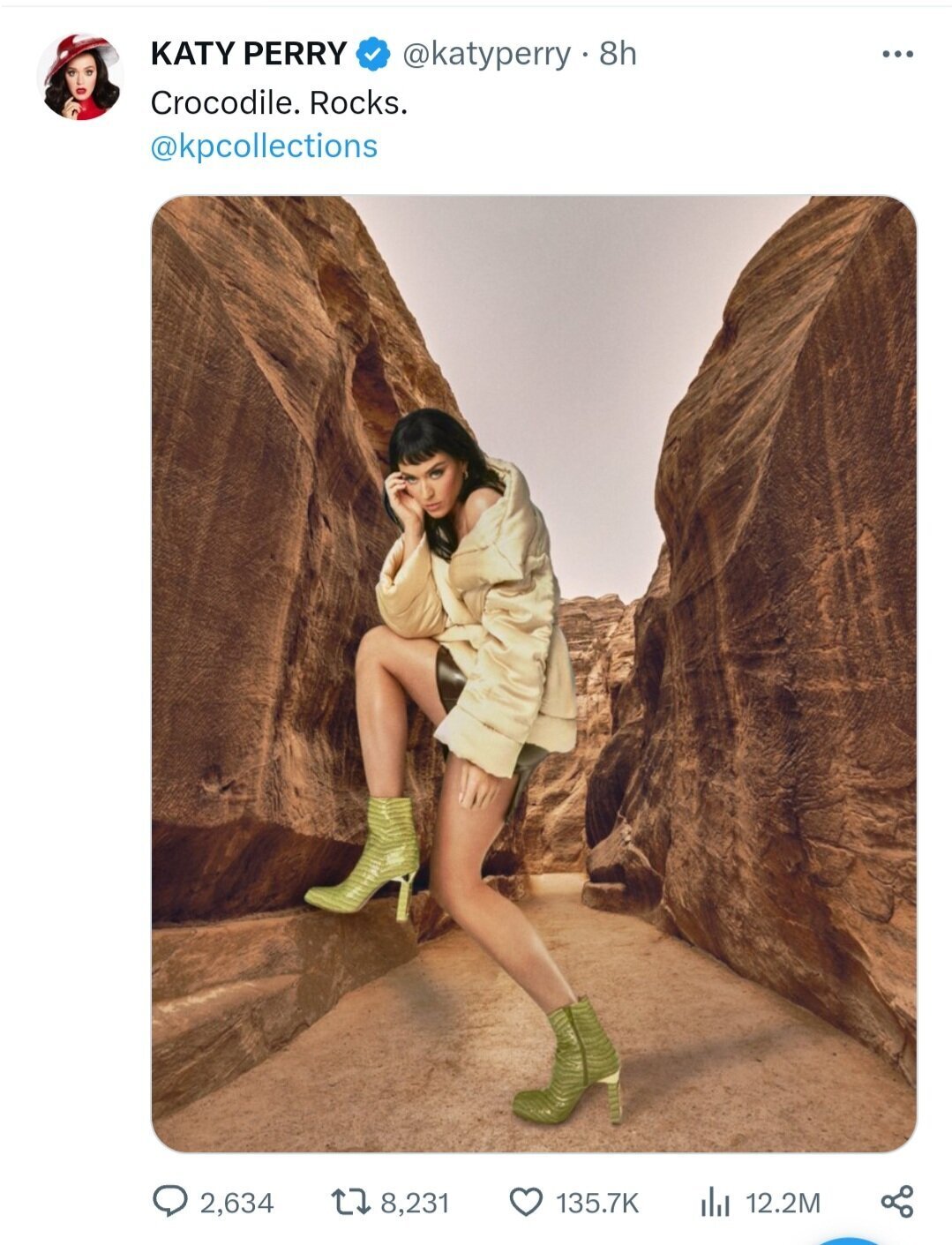Viewport: 952px width, 1245px height.
Task: Open the view analytics bar chart icon
Action: [715, 1202]
